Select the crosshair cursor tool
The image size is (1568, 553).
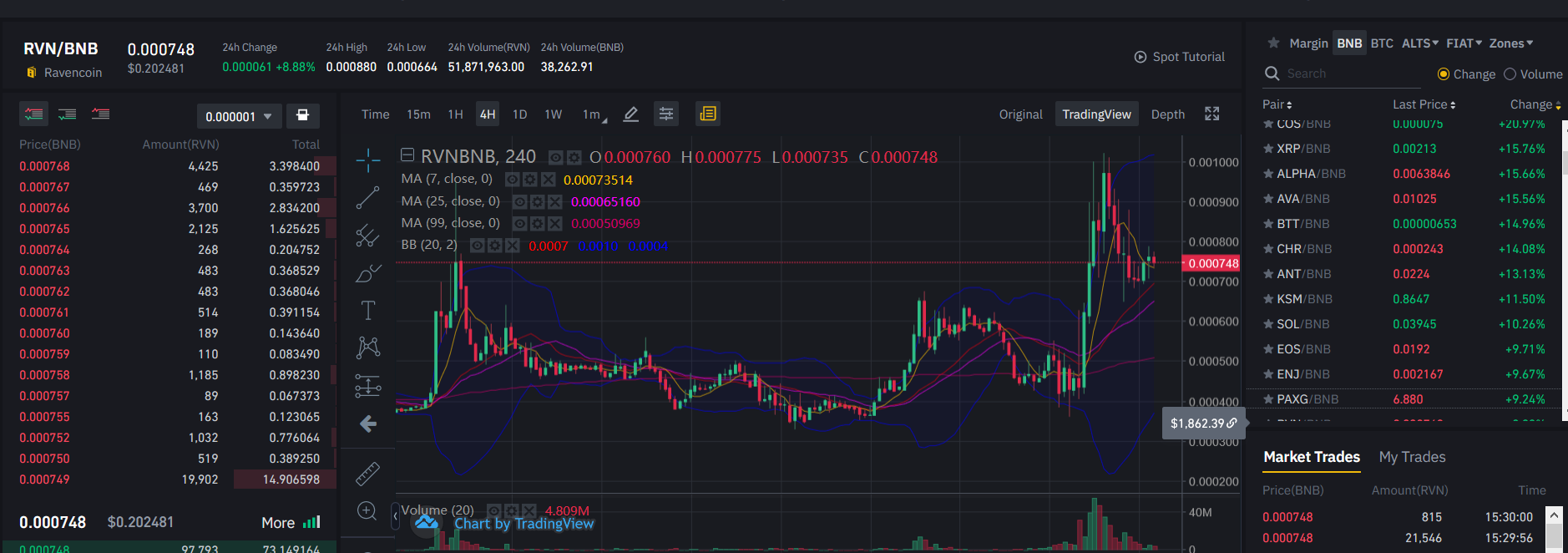coord(367,160)
